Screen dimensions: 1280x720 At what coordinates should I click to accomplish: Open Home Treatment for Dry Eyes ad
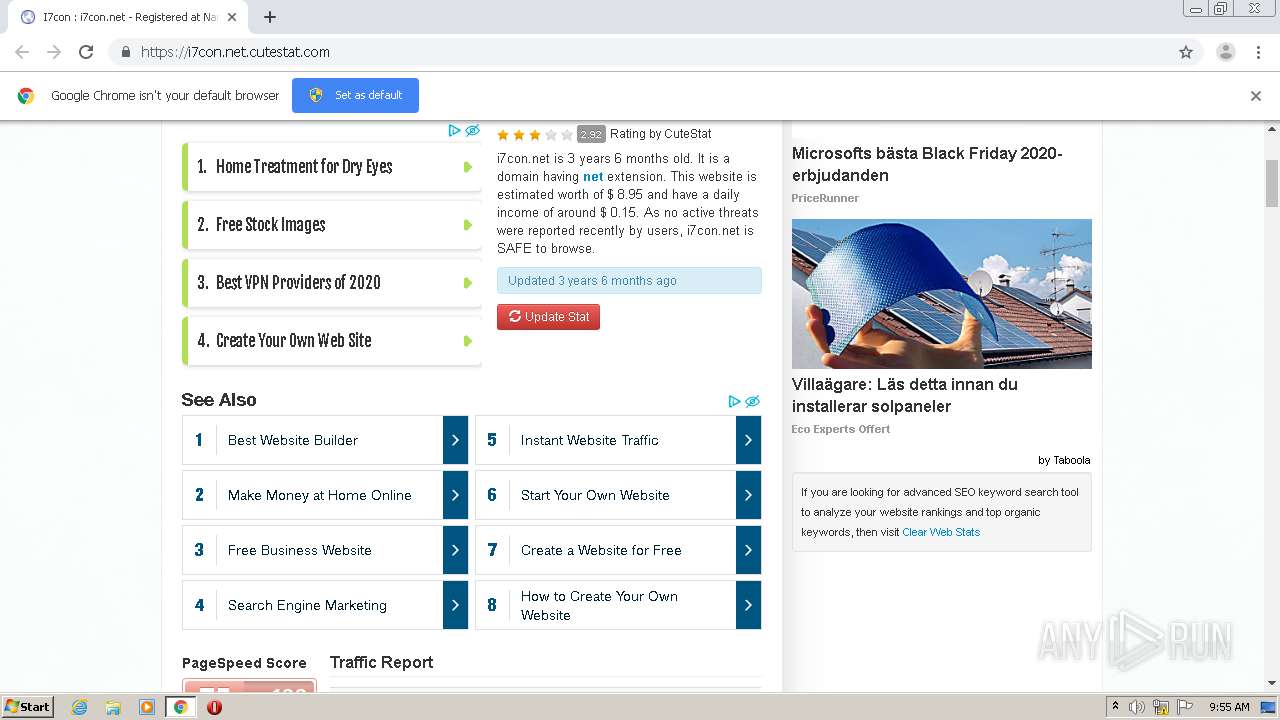pyautogui.click(x=332, y=167)
